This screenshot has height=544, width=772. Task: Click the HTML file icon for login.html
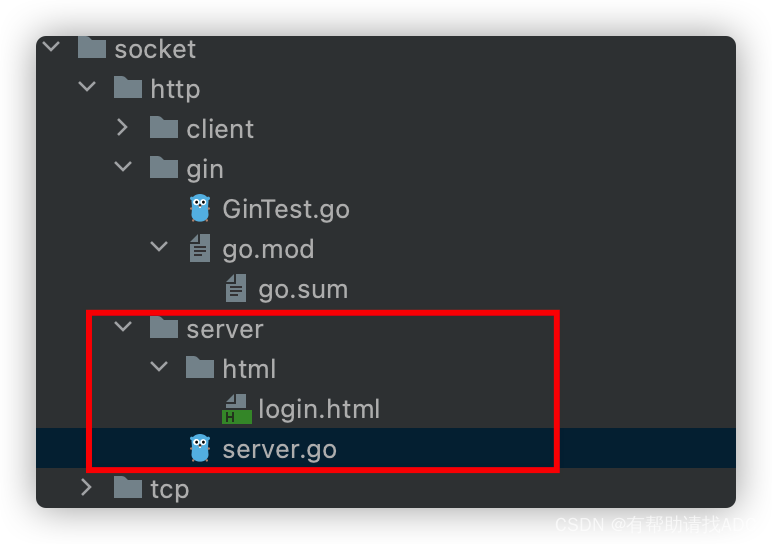237,409
